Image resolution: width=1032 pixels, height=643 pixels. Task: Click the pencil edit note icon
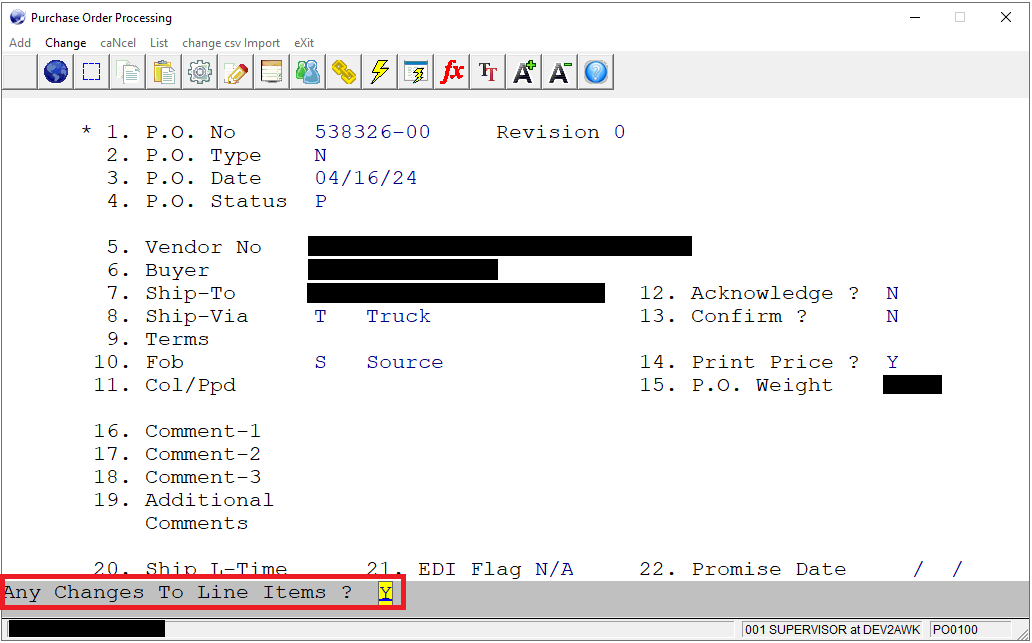pos(236,72)
